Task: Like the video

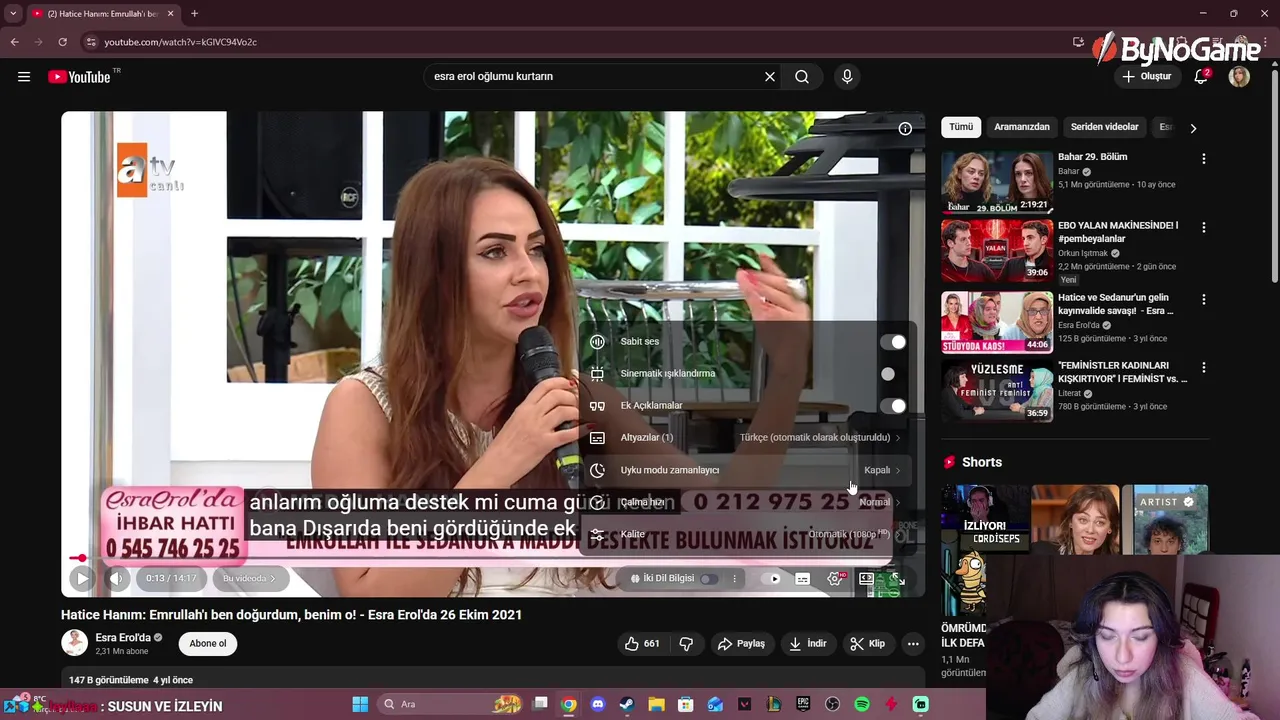Action: point(642,644)
